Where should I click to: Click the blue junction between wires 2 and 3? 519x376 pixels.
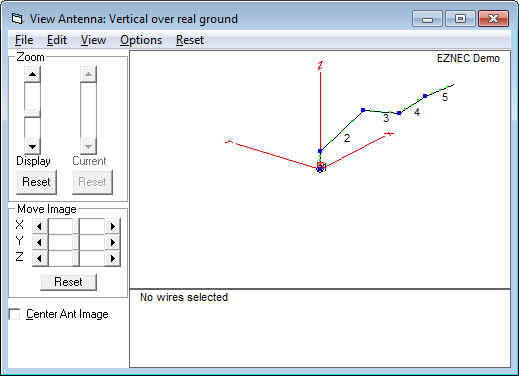click(x=363, y=110)
